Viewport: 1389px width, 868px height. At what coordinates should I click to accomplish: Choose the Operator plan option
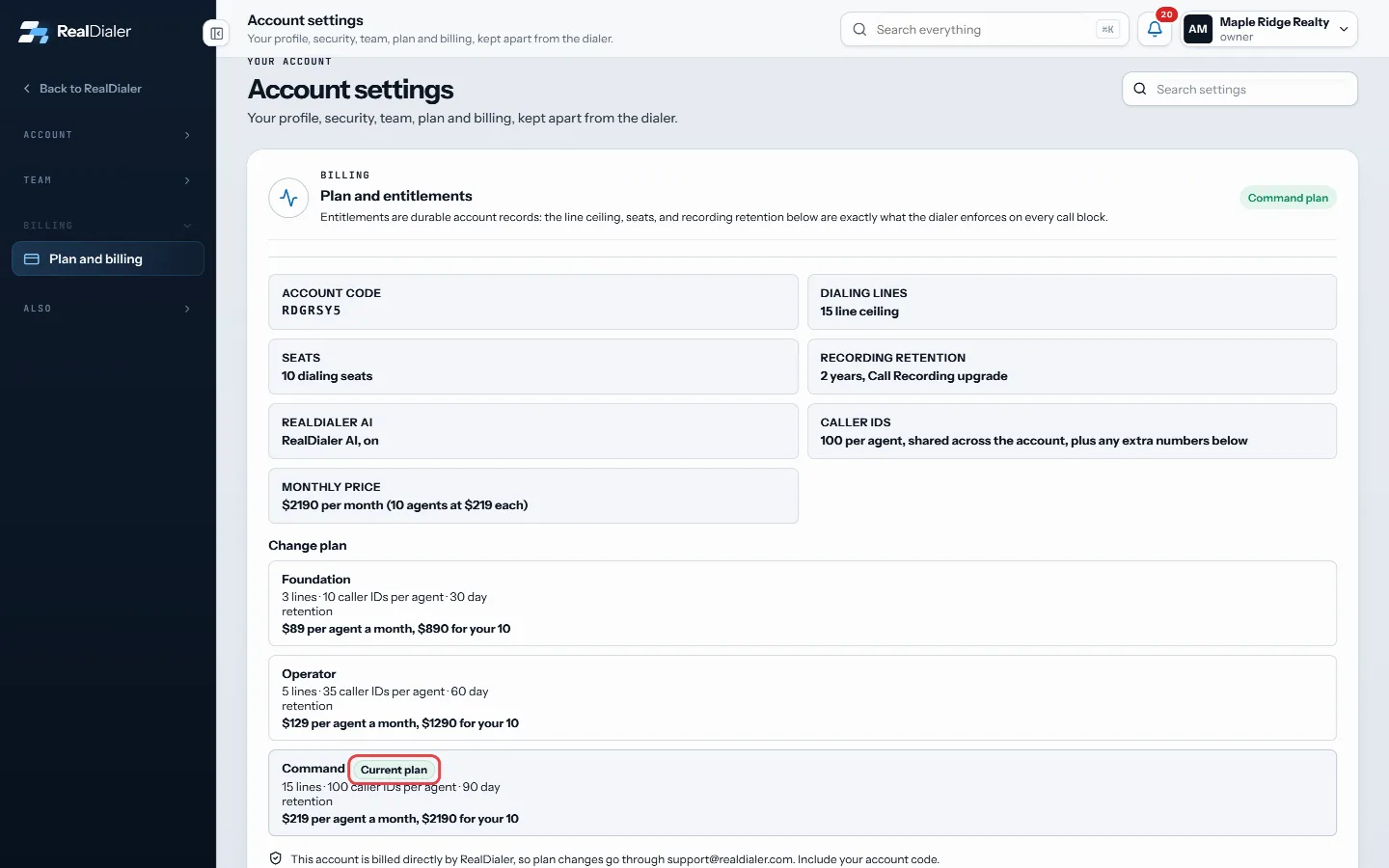802,697
